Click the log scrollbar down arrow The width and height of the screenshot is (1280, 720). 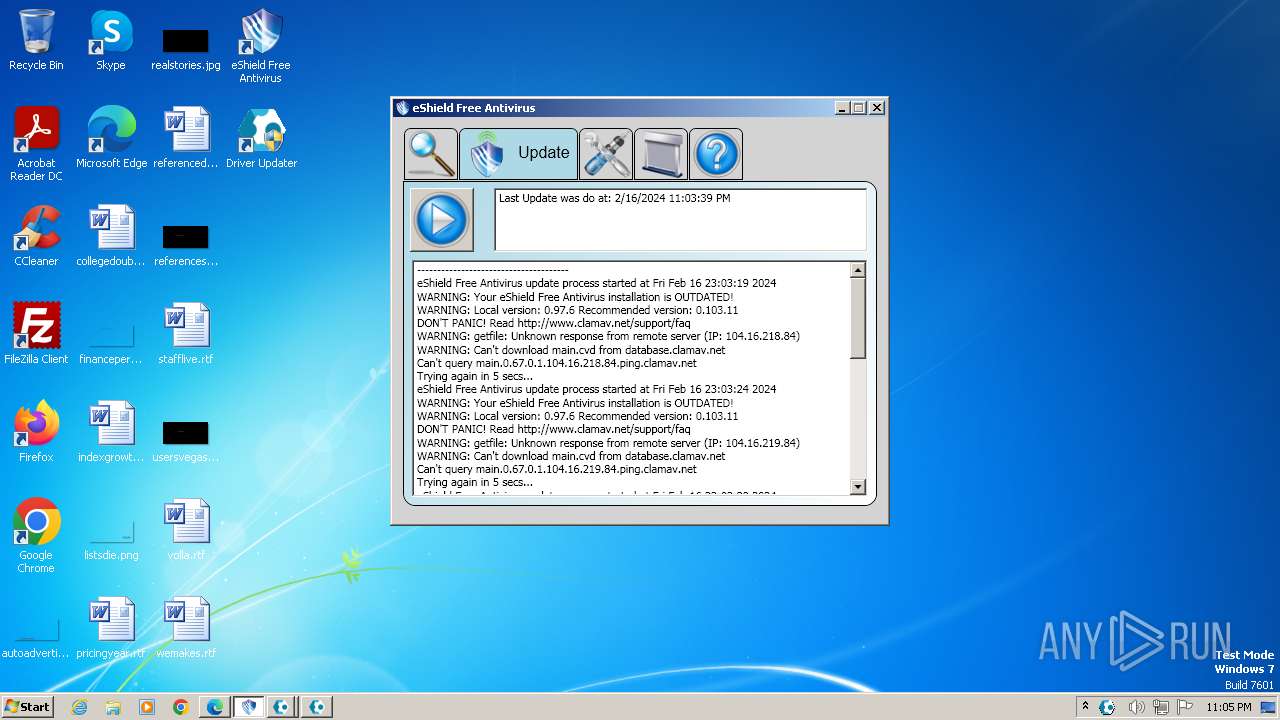(857, 487)
